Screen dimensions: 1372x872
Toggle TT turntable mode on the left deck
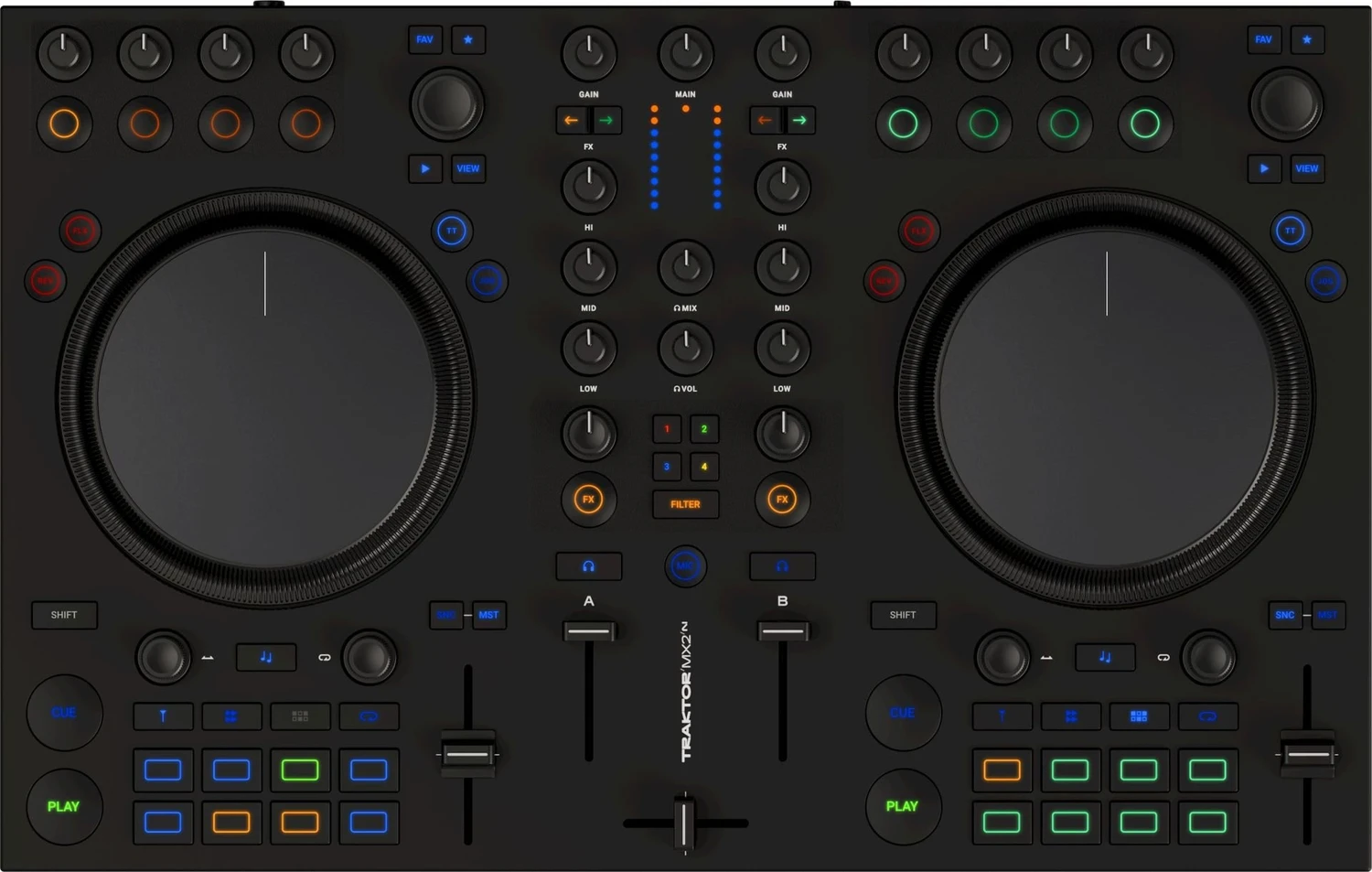(x=452, y=231)
